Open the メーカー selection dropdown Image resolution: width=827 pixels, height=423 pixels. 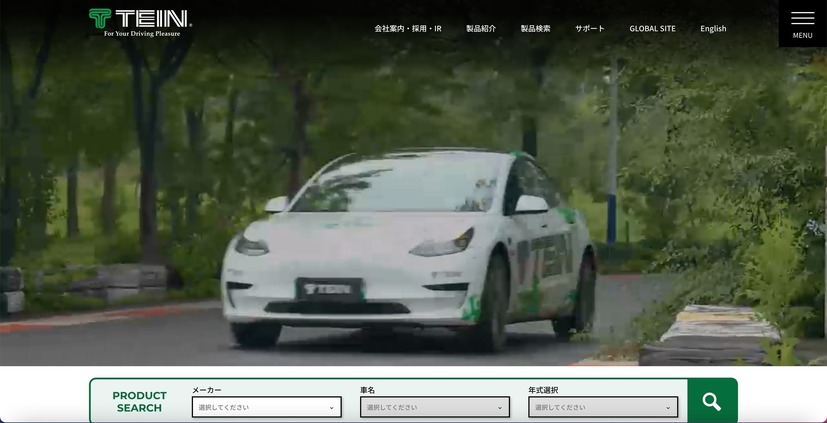pos(266,407)
